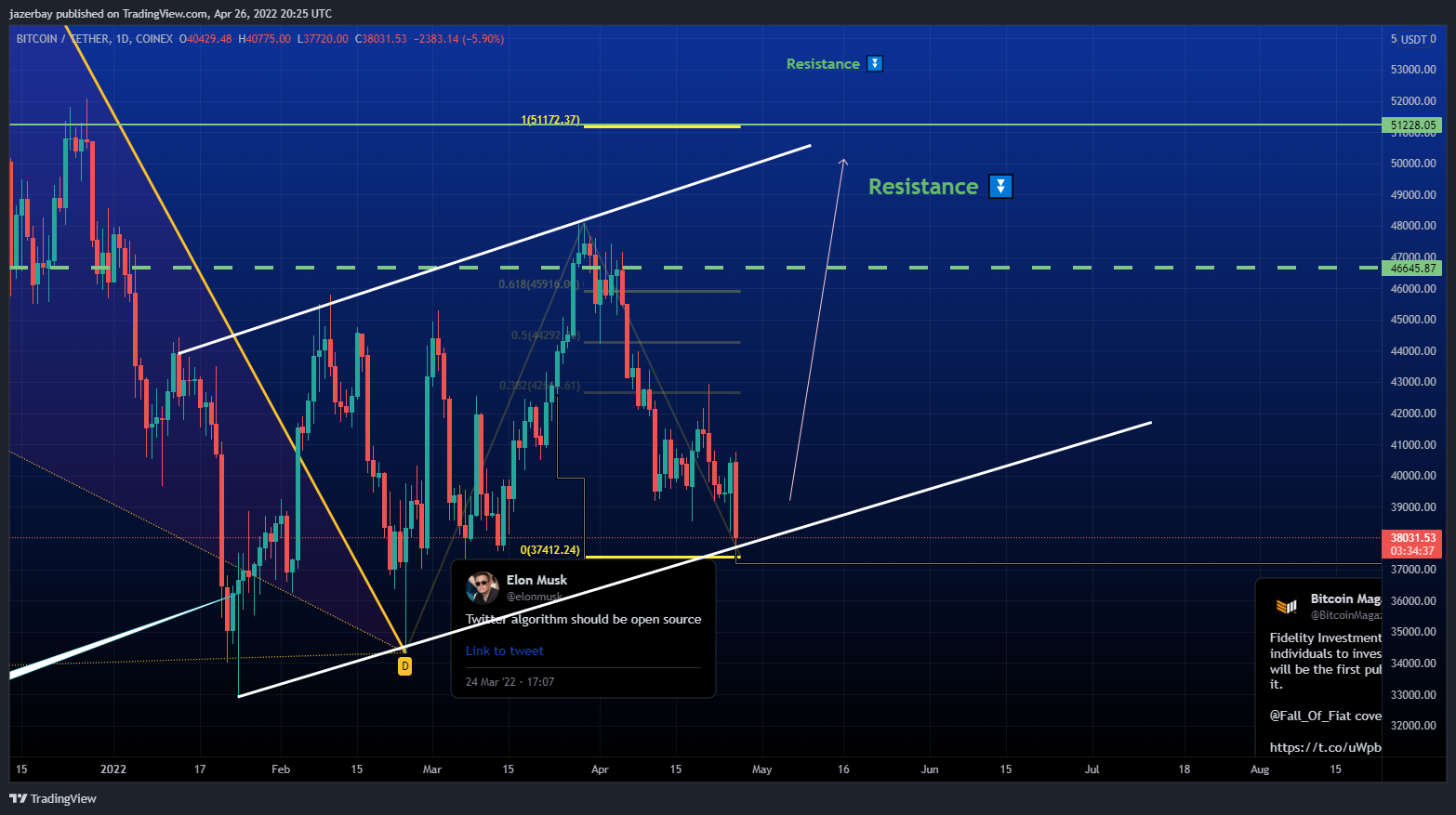Screen dimensions: 1456x815
Task: Click the 50000.00 price axis label
Action: tap(1413, 164)
